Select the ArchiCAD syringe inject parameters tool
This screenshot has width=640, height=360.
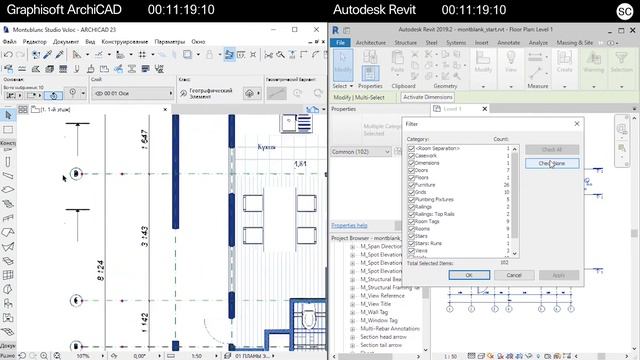tap(60, 55)
